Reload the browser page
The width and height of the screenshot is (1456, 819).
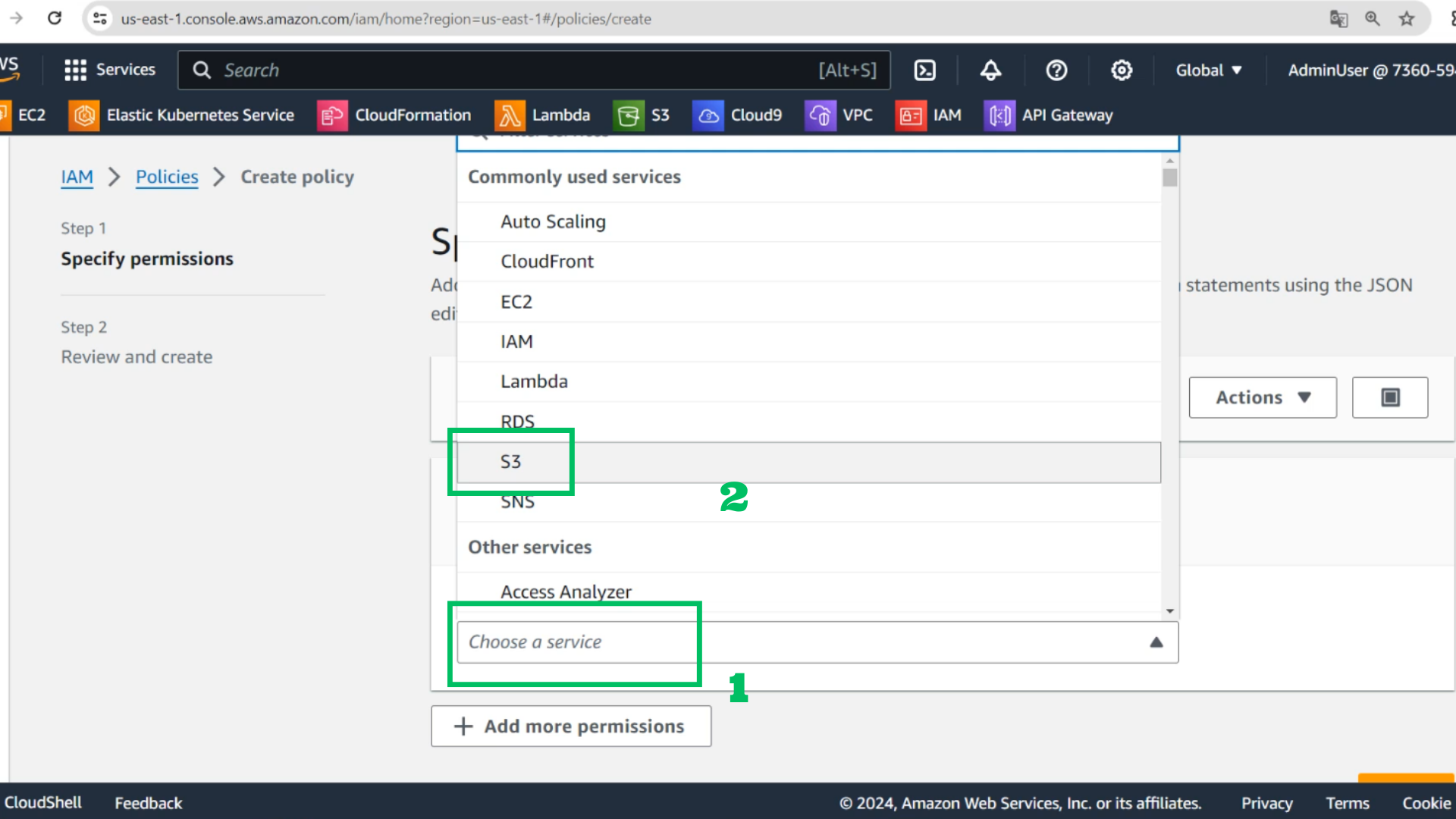coord(55,18)
